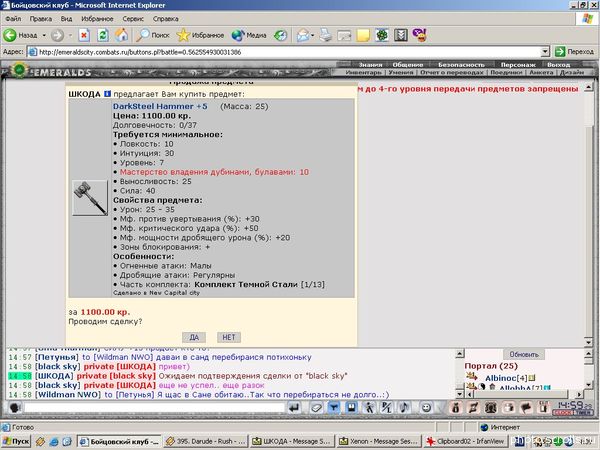Click the ICQ green flower toolbar icon
The image size is (600, 450).
382,35
